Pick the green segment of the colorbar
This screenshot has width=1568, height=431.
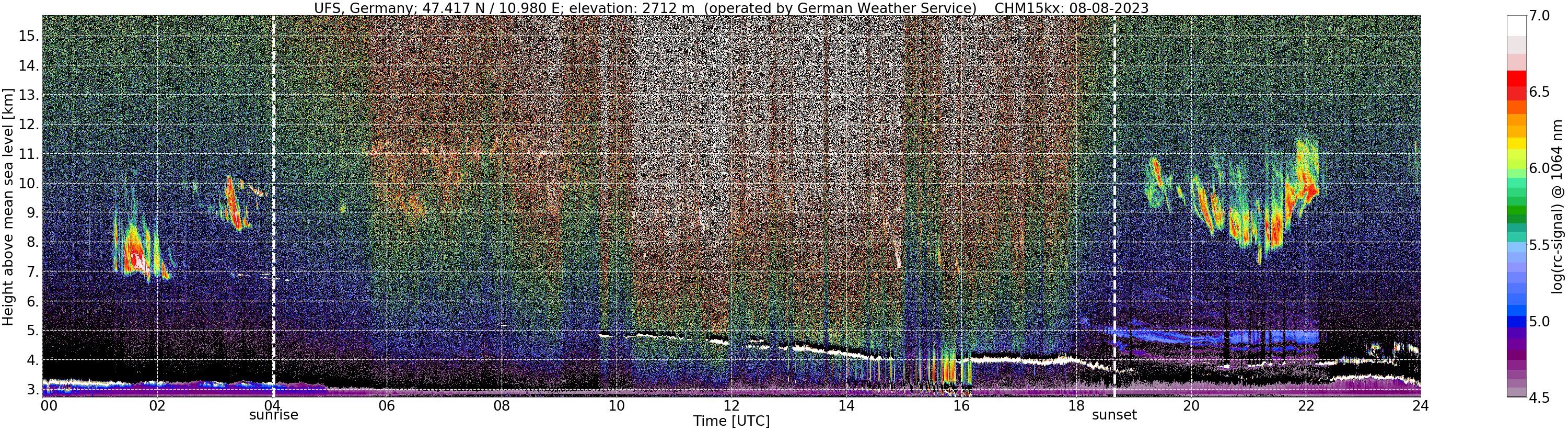pyautogui.click(x=1516, y=210)
